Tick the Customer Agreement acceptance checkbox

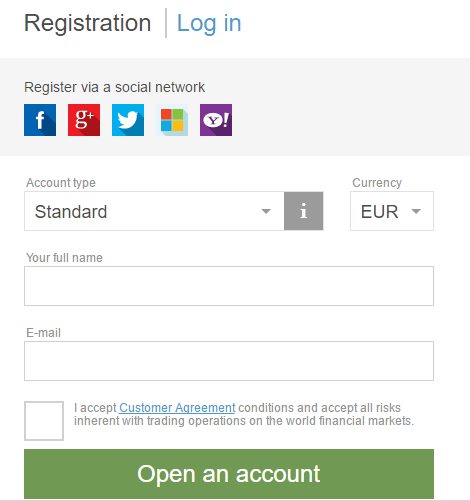click(x=44, y=421)
